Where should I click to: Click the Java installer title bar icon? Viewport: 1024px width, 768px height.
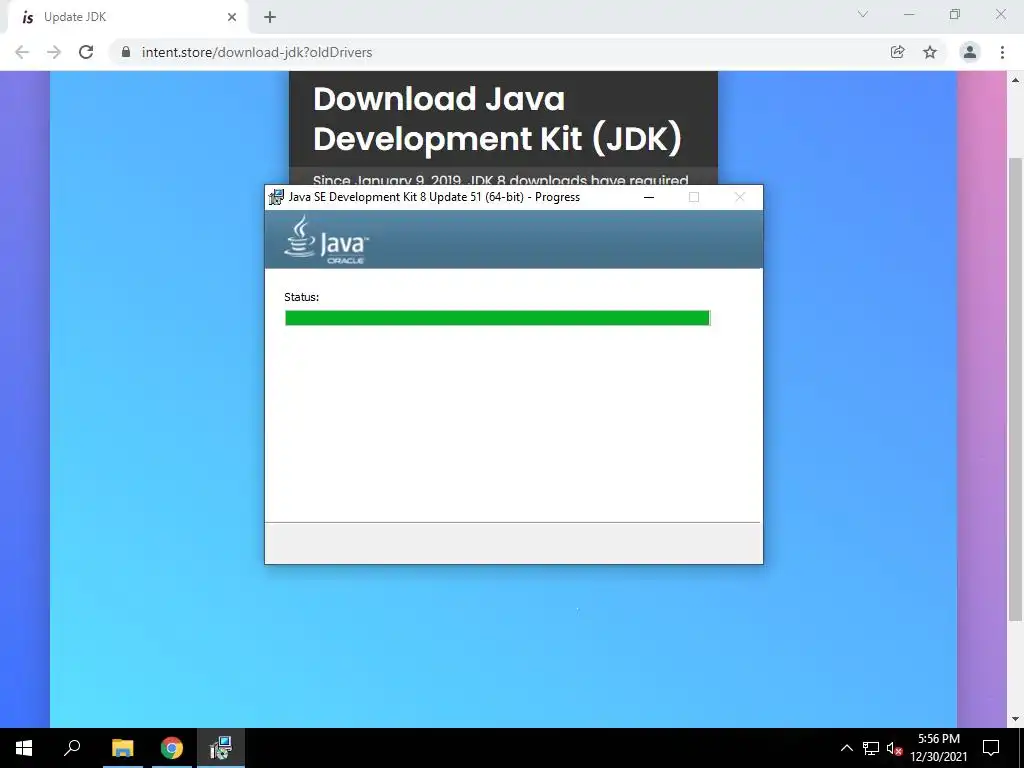(x=276, y=197)
